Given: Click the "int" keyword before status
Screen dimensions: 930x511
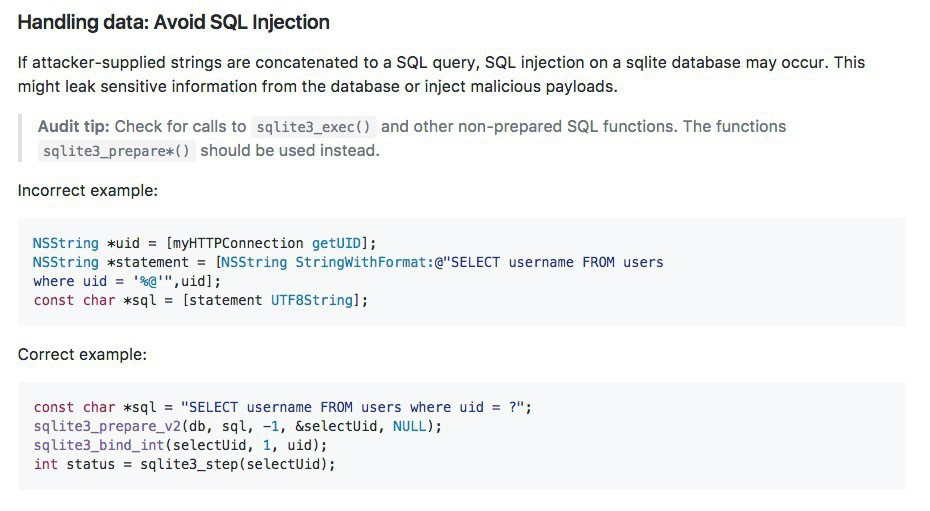Looking at the screenshot, I should (x=45, y=464).
